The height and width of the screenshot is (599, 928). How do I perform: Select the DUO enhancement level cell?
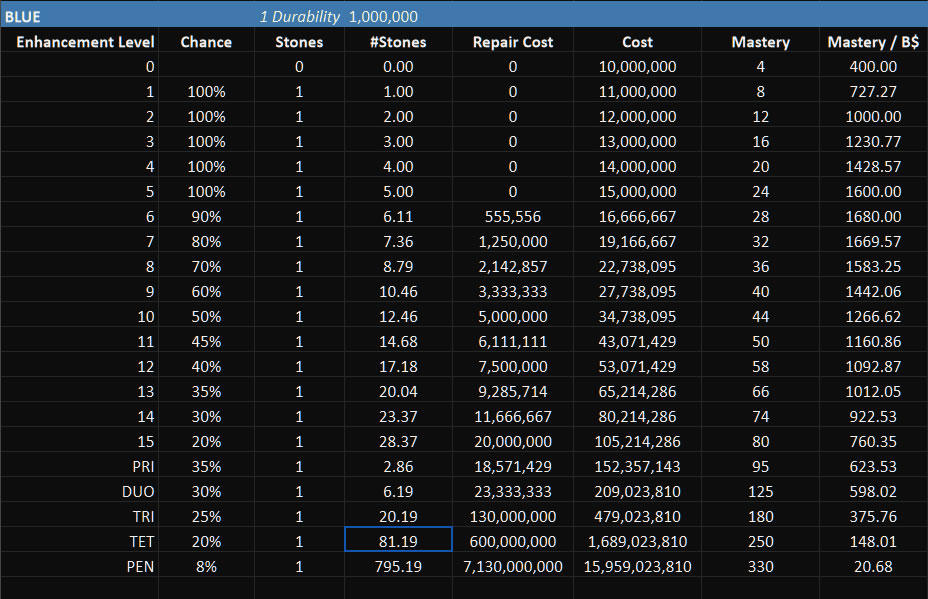pyautogui.click(x=140, y=491)
